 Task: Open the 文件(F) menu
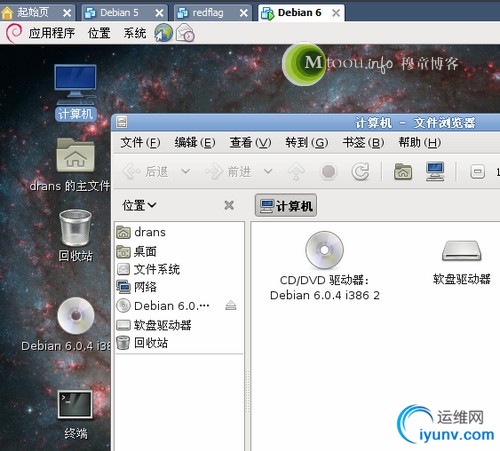[x=140, y=143]
